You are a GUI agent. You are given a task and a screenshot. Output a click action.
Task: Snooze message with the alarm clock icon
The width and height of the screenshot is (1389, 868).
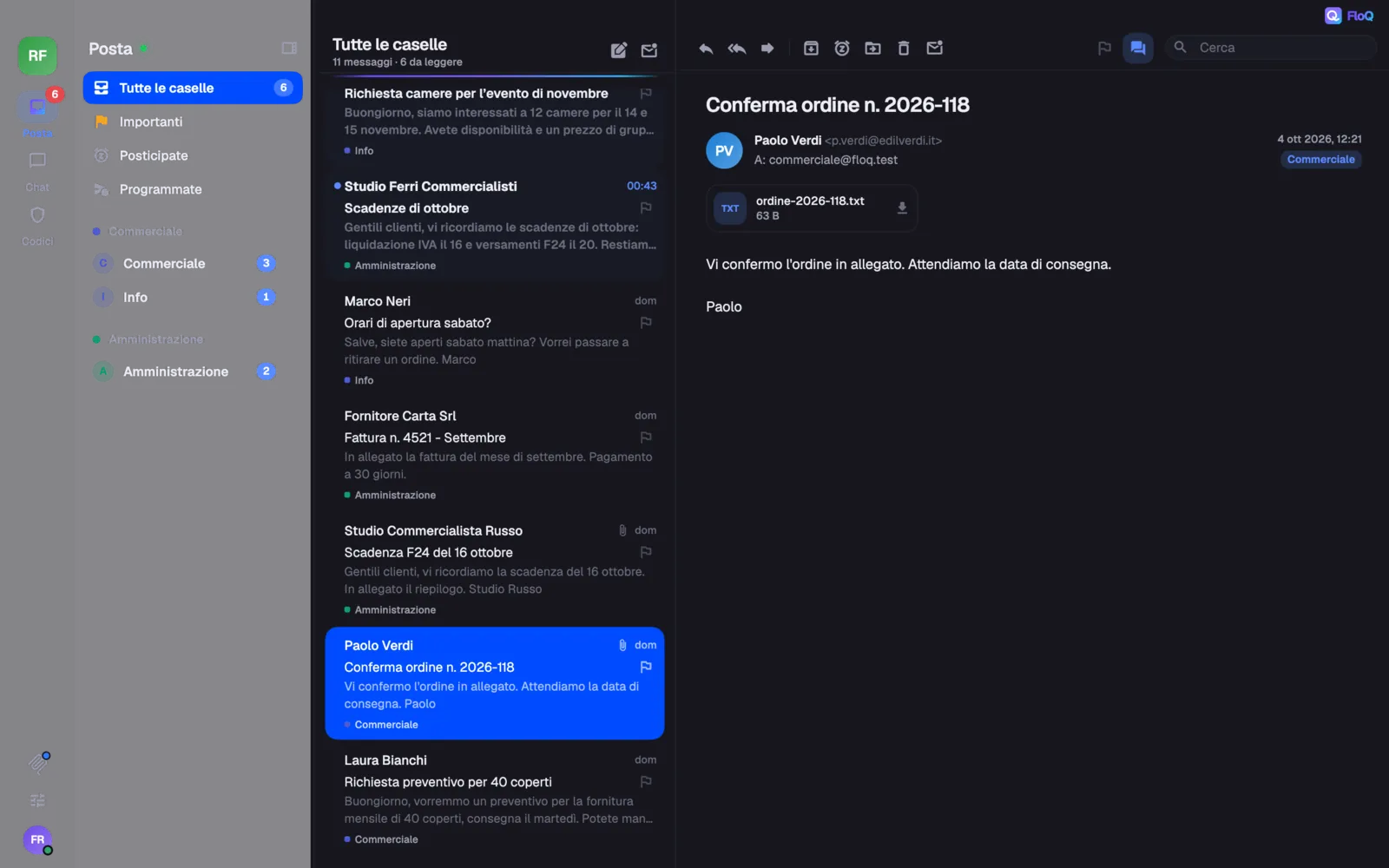point(842,49)
